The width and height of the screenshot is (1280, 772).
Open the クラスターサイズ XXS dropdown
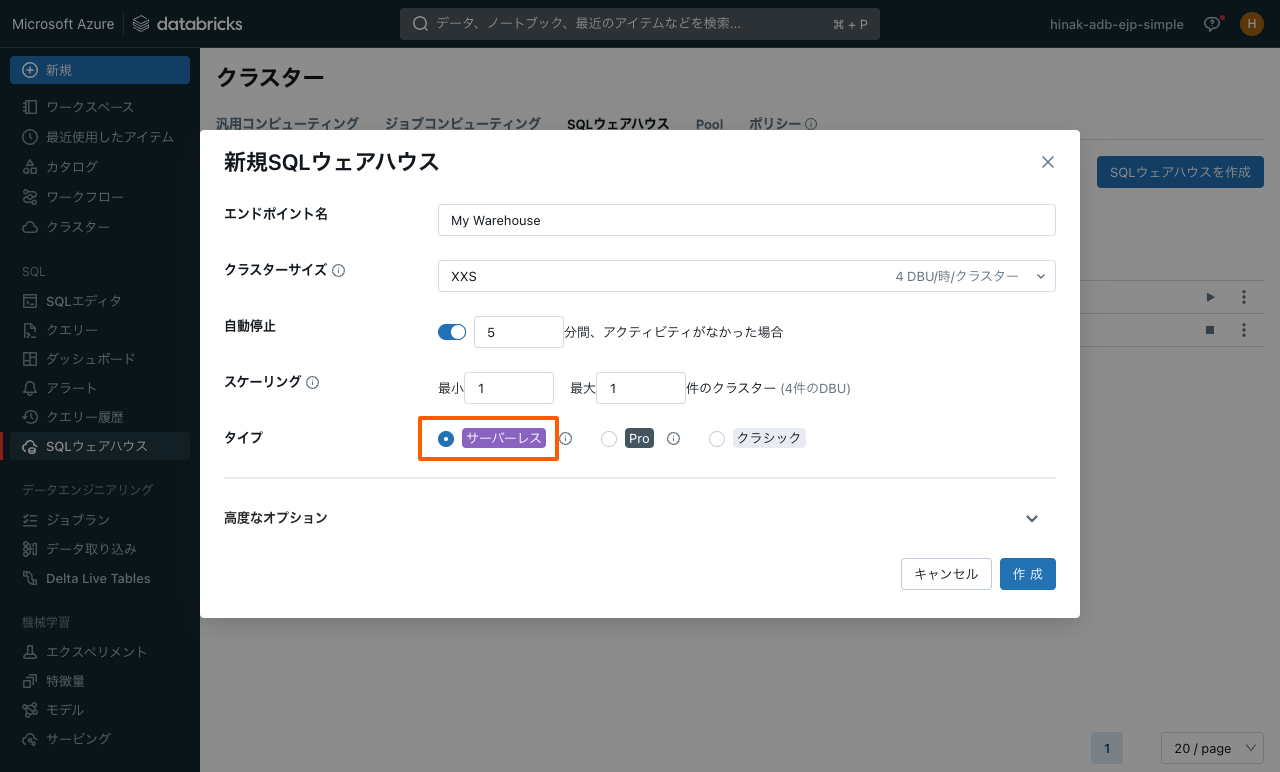point(747,276)
